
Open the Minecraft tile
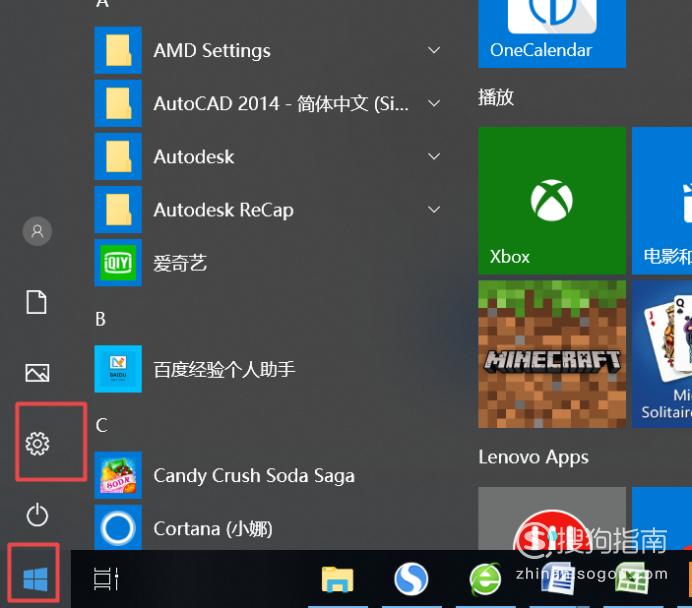(552, 354)
